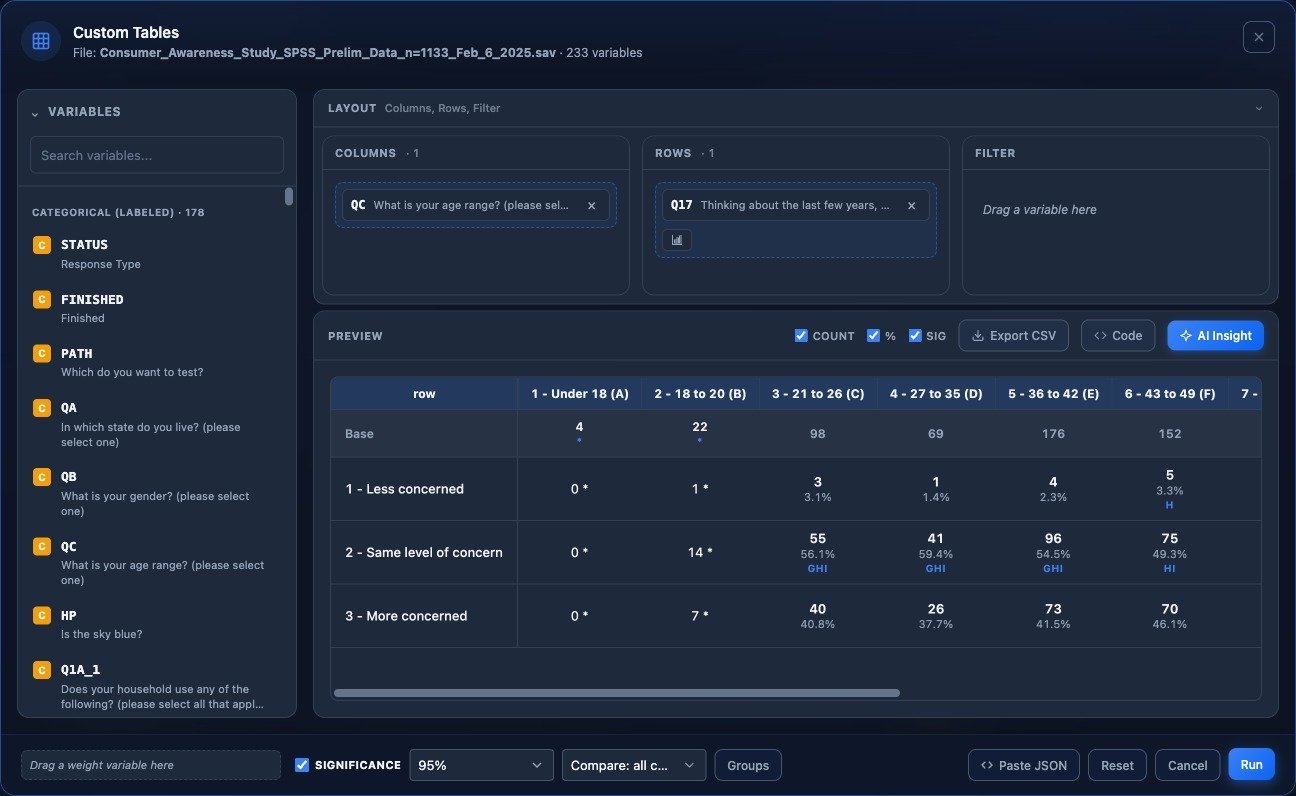Viewport: 1296px width, 796px height.
Task: Disable the SIGNIFICANCE checkbox
Action: (x=302, y=765)
